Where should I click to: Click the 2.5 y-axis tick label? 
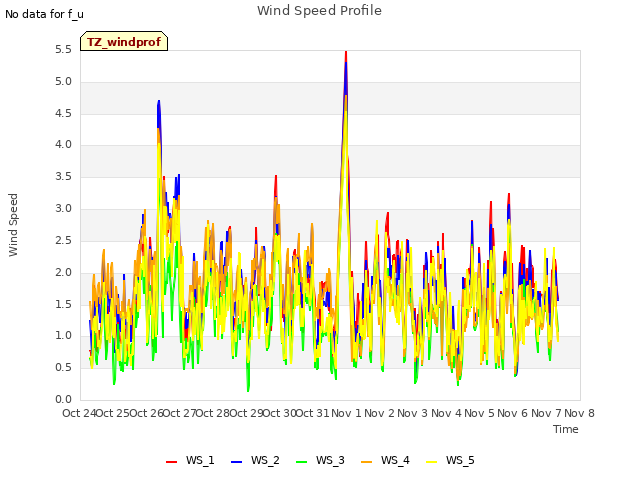pyautogui.click(x=63, y=240)
